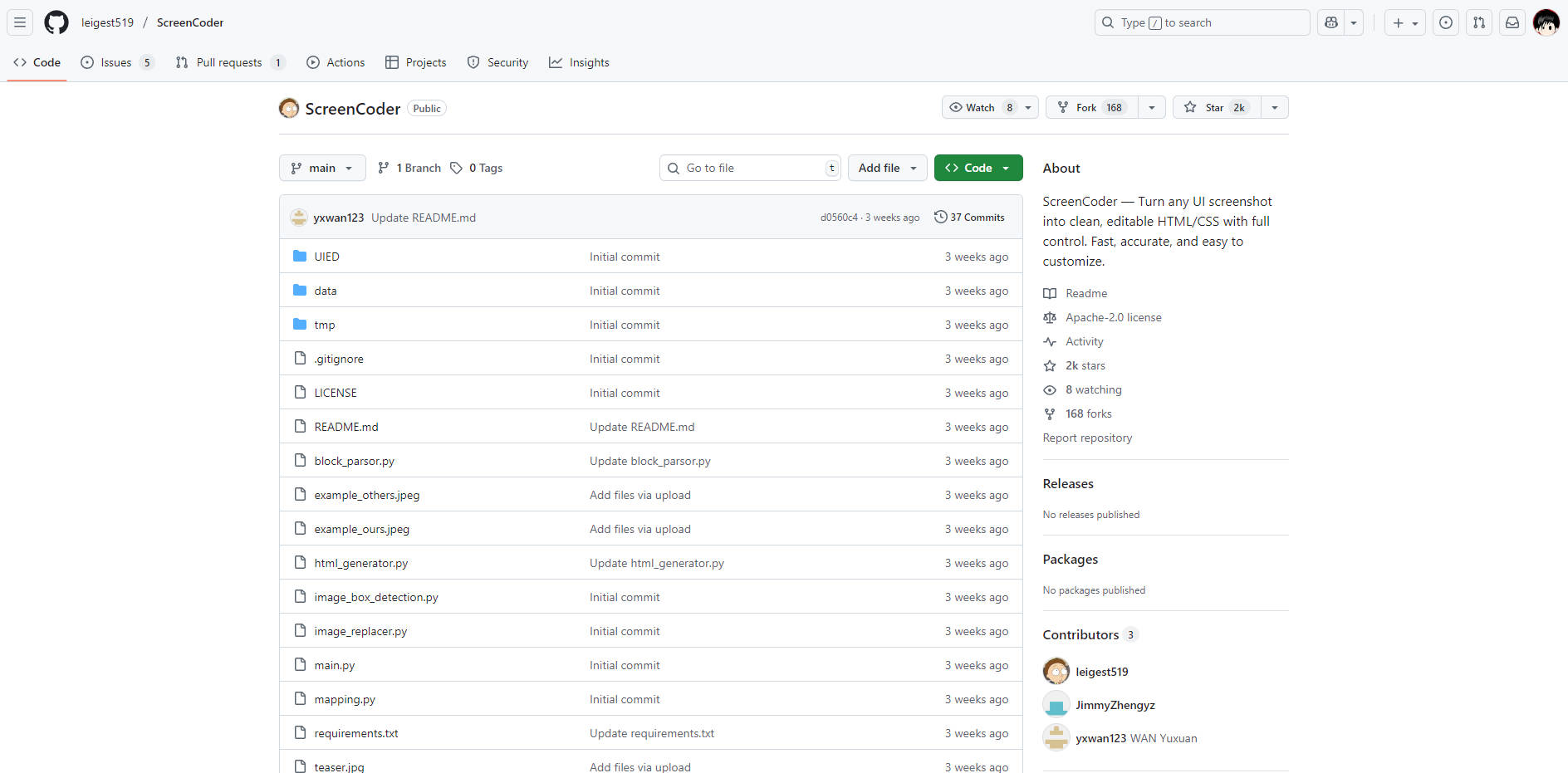This screenshot has width=1568, height=773.
Task: Open the issues dot icon in header
Action: (x=1446, y=22)
